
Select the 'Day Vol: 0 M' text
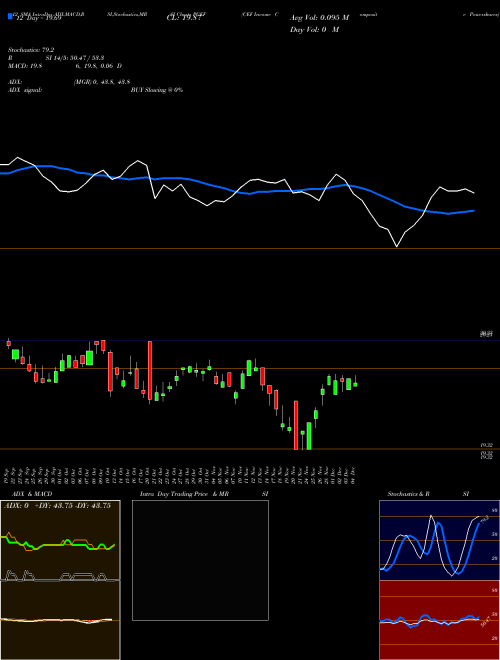pyautogui.click(x=314, y=29)
